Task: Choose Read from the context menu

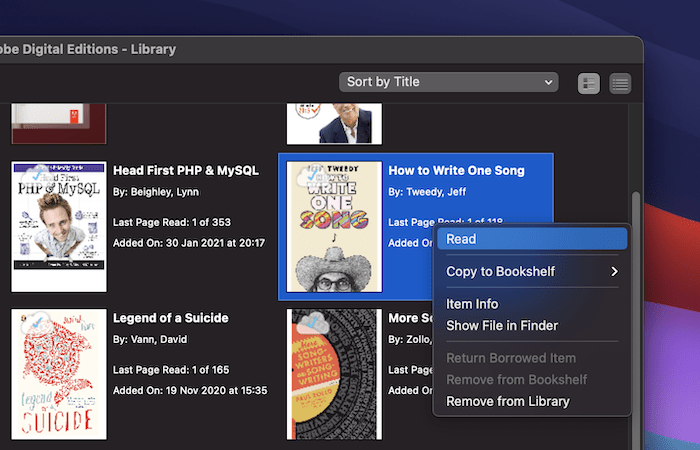Action: (x=532, y=239)
